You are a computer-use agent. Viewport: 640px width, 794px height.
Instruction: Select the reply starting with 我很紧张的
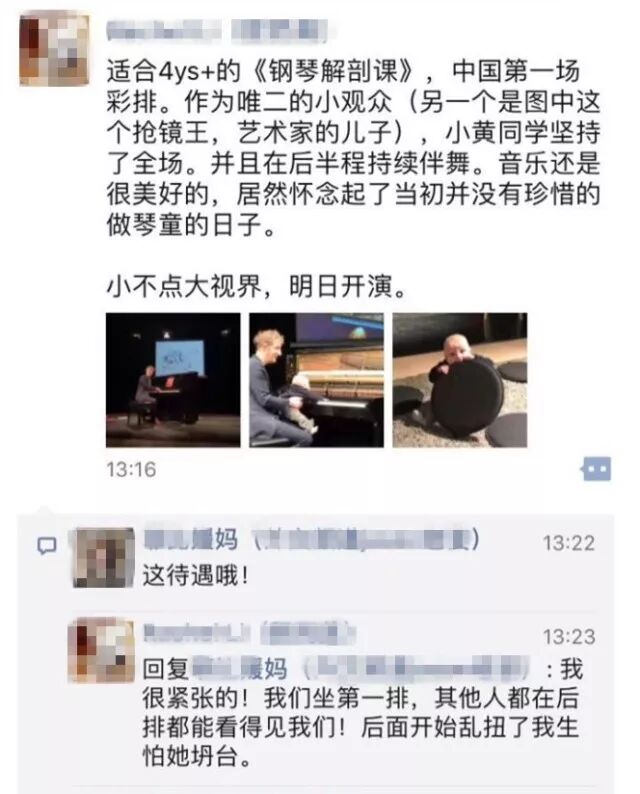pyautogui.click(x=361, y=713)
